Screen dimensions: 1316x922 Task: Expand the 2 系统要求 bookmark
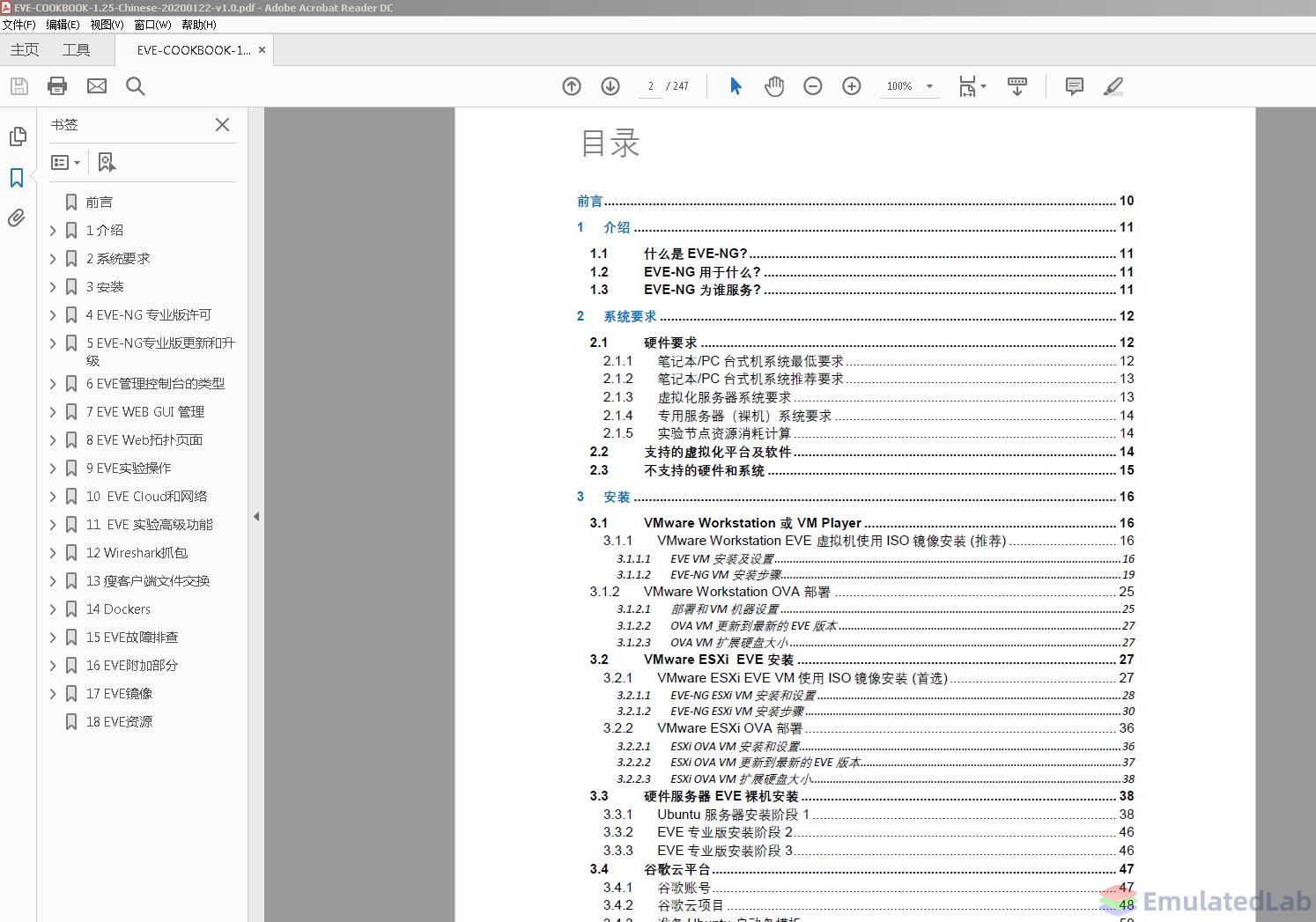coord(53,259)
